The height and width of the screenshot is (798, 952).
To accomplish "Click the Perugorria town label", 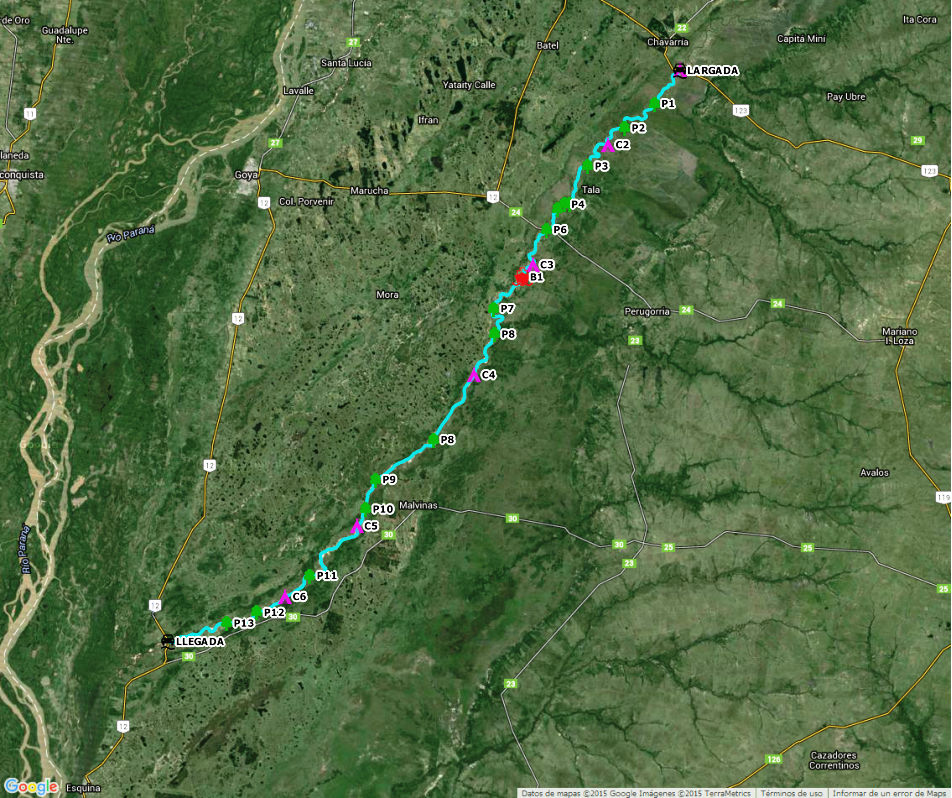I will click(x=647, y=312).
